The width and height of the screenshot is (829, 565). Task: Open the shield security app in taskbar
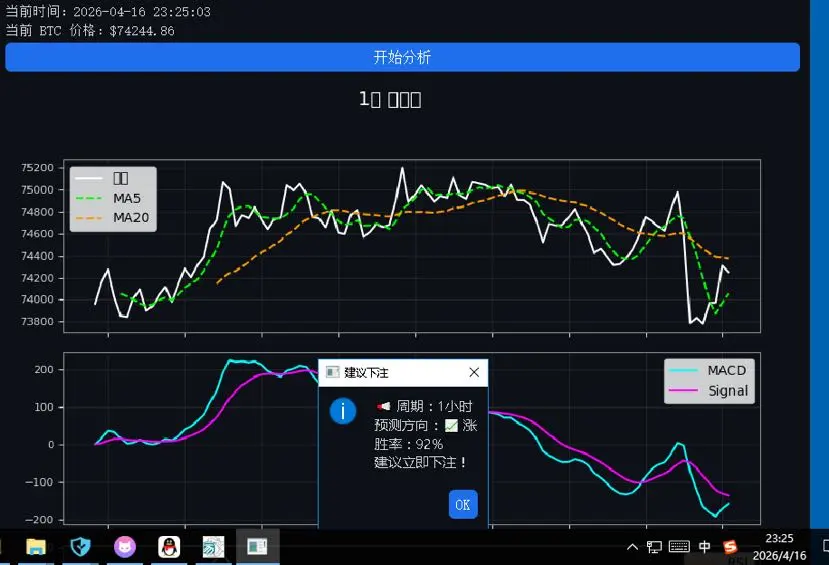pos(80,547)
